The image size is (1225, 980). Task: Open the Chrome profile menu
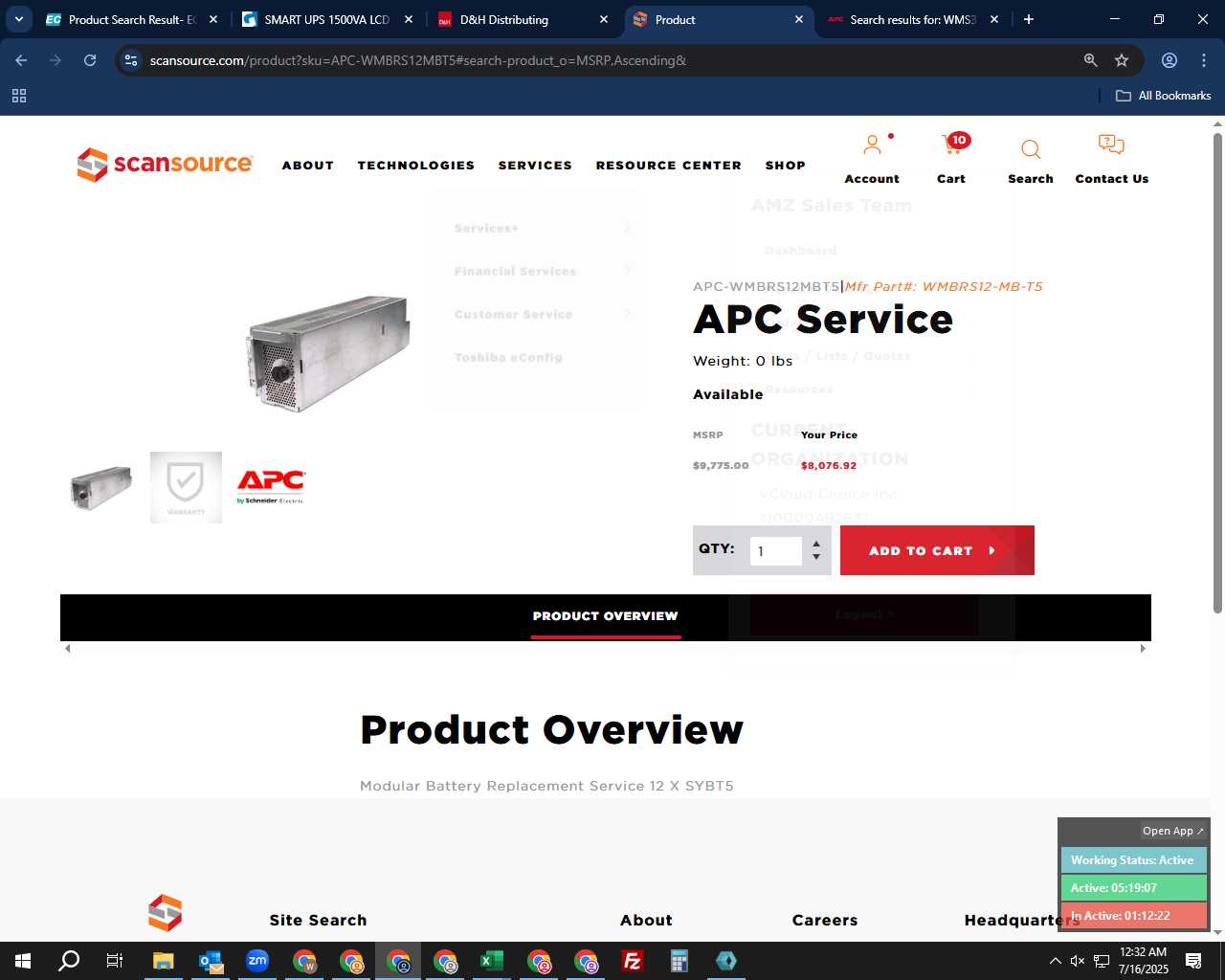coord(1169,60)
